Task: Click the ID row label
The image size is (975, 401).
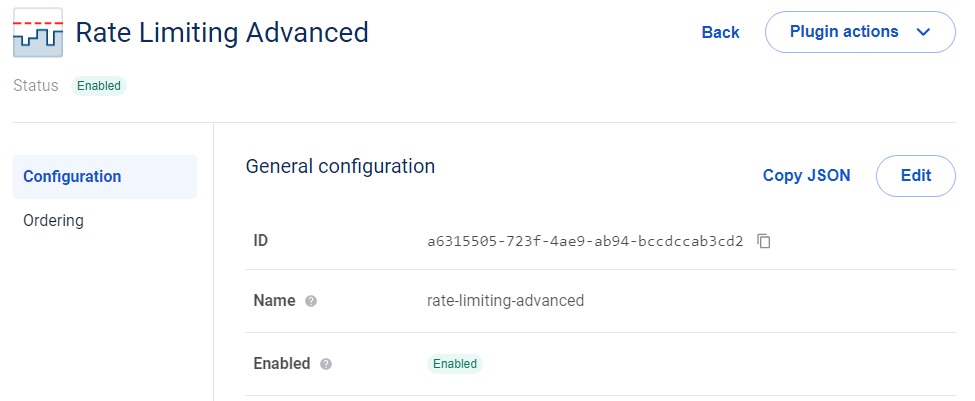Action: (x=261, y=240)
